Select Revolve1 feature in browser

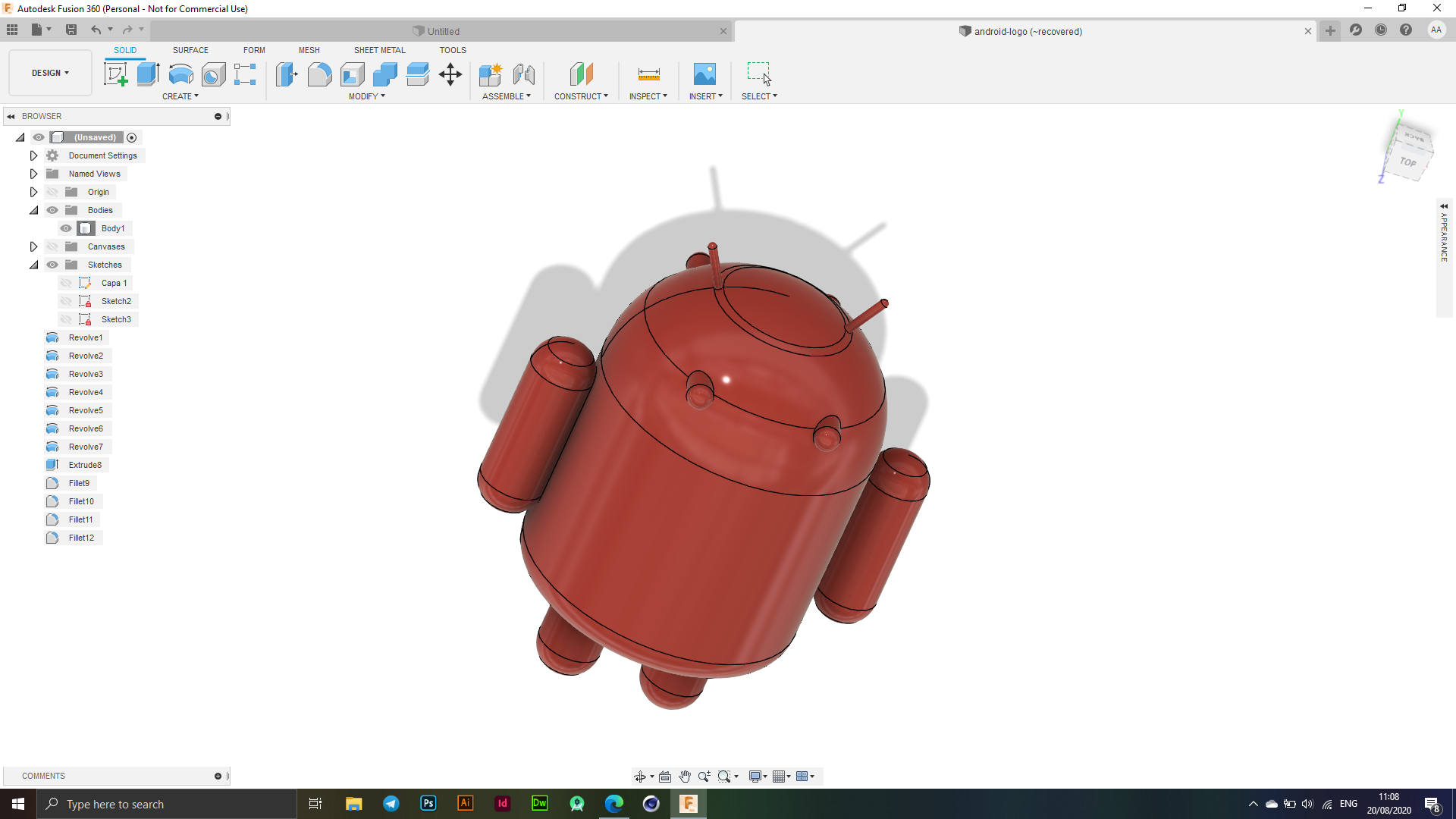[85, 337]
